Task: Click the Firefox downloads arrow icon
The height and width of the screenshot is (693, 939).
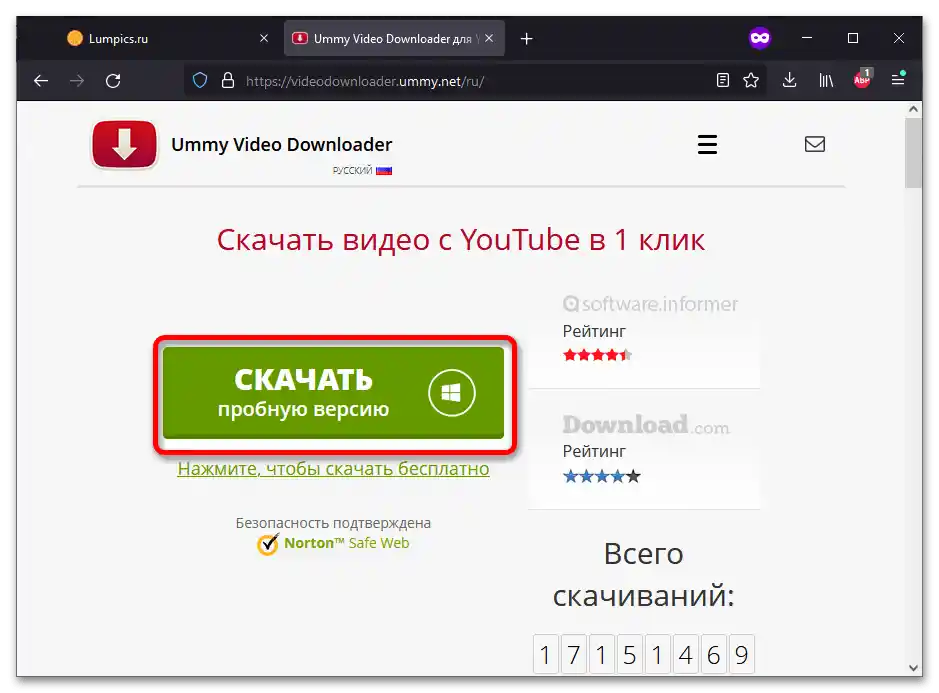Action: [789, 80]
